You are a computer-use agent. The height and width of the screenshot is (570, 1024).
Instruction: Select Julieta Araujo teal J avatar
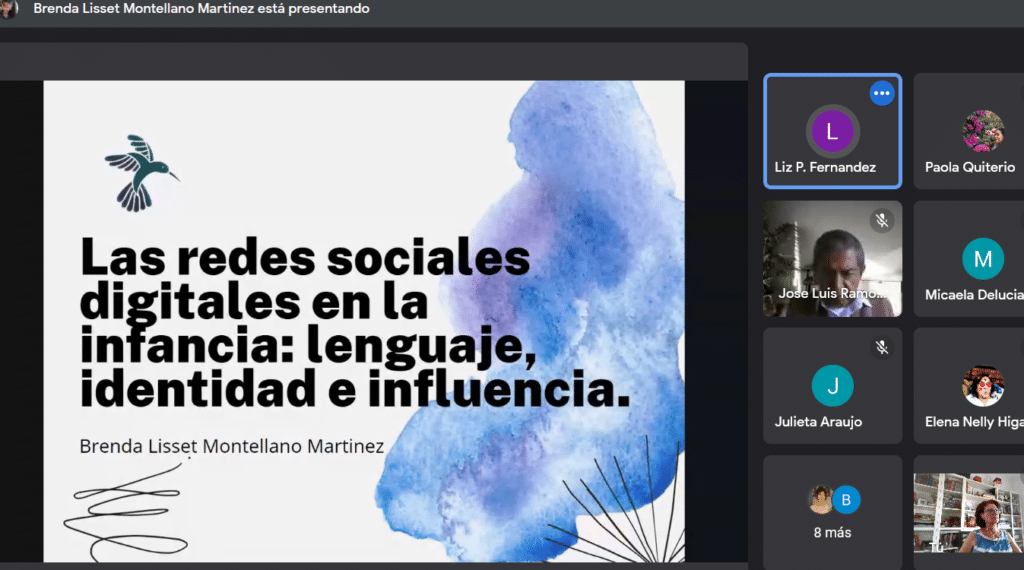tap(832, 386)
